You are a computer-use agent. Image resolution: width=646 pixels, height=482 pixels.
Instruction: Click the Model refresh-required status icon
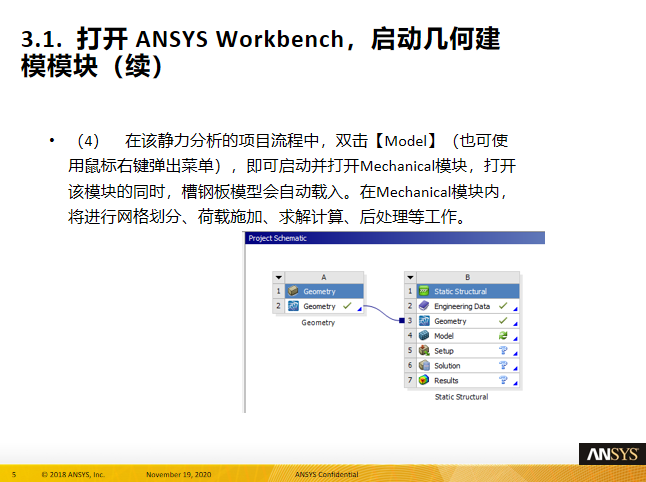point(503,336)
